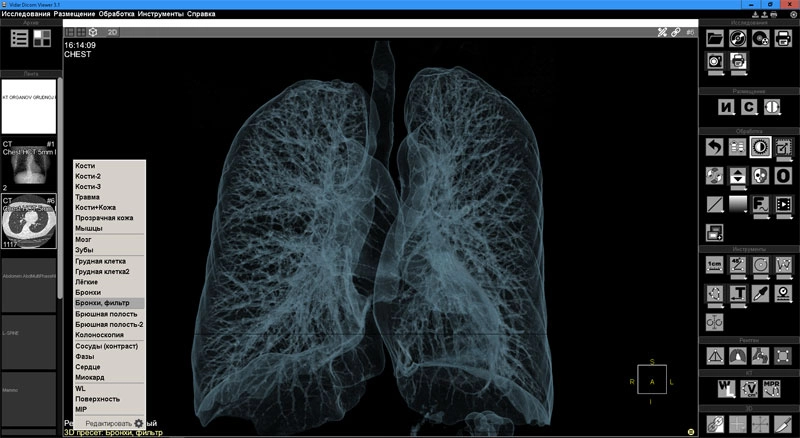Select Лёгкие preset from list
This screenshot has height=438, width=800.
[x=86, y=281]
